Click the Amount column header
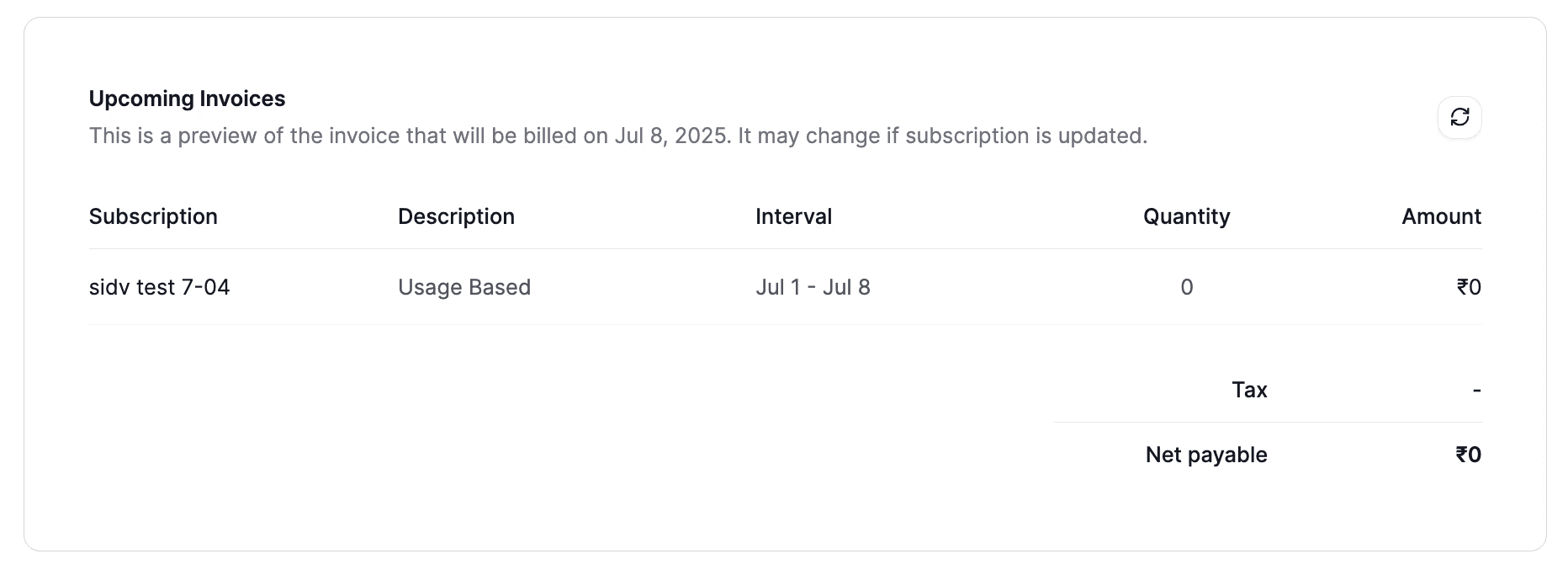Viewport: 1568px width, 575px height. (1441, 216)
